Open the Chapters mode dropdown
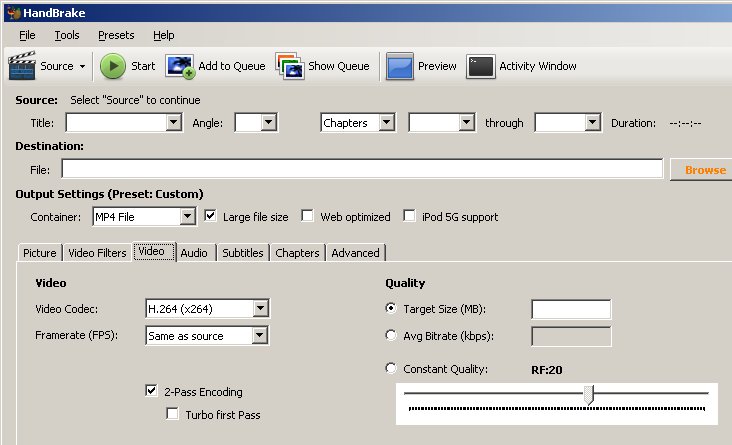The height and width of the screenshot is (445, 732). [x=358, y=123]
